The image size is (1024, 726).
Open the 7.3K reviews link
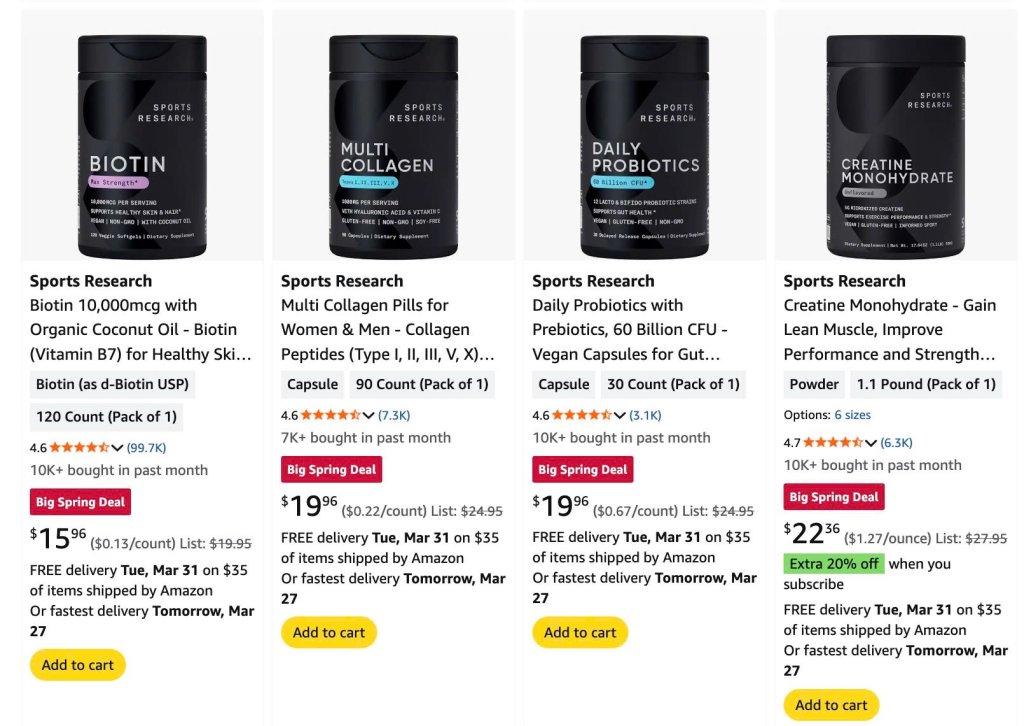click(x=394, y=415)
